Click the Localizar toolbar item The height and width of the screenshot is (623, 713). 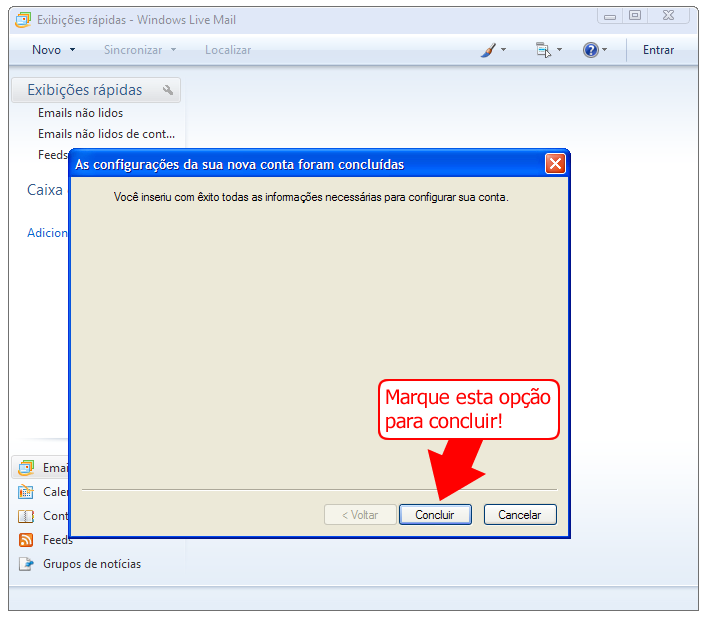pos(228,50)
